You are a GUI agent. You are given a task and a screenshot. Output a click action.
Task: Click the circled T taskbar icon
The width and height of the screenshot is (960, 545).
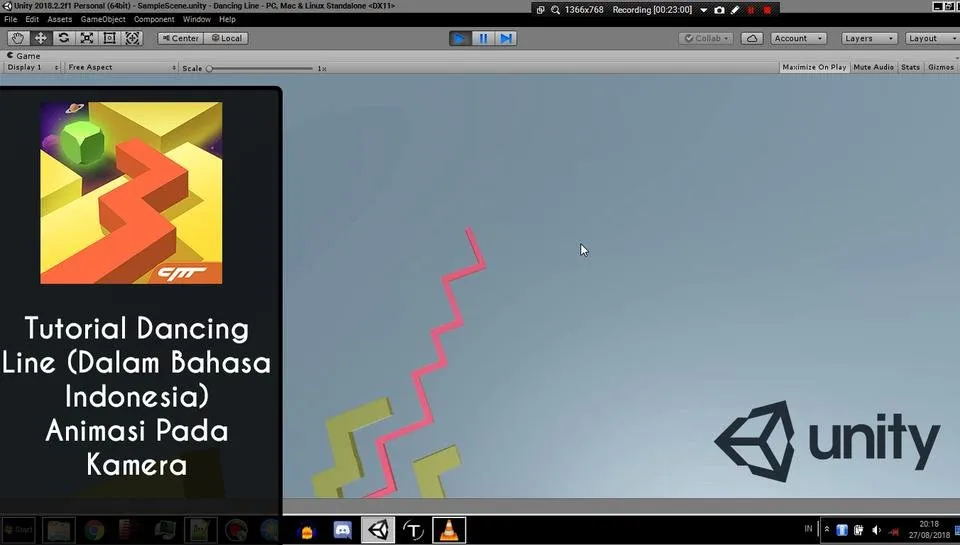click(x=413, y=530)
